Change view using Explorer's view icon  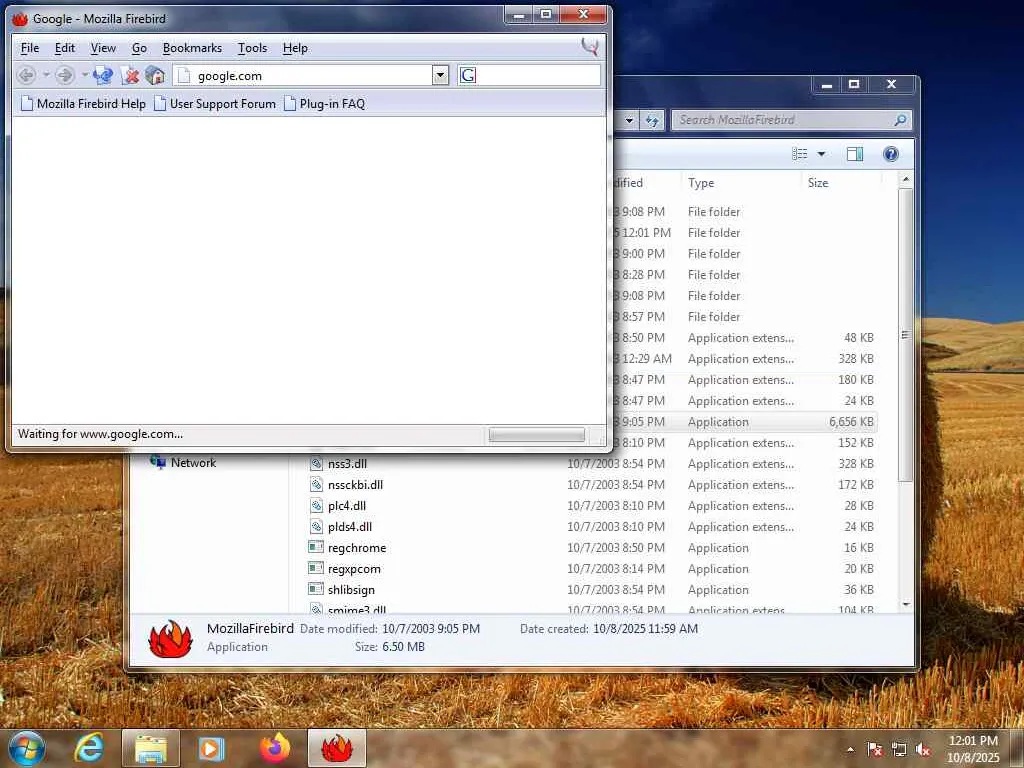point(800,153)
